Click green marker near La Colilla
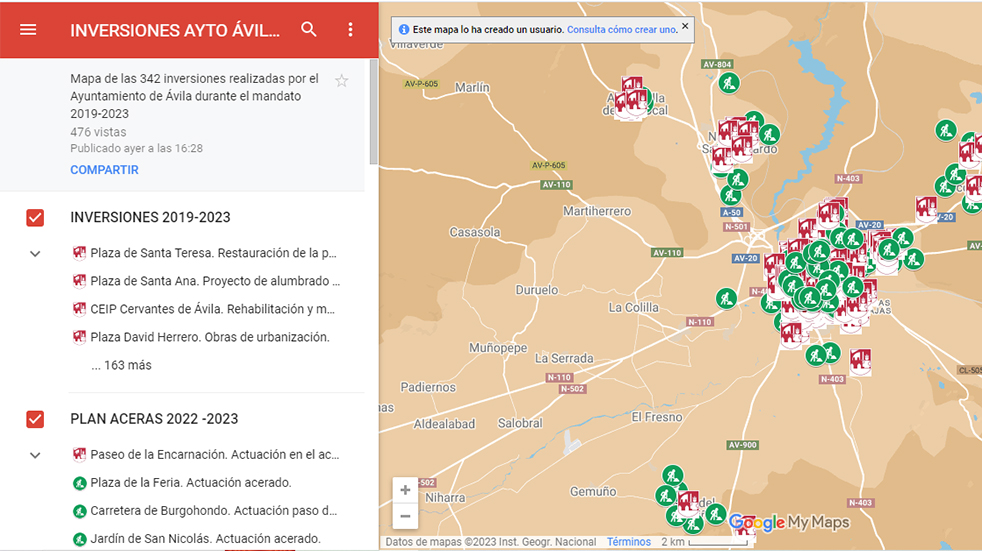 pos(725,298)
